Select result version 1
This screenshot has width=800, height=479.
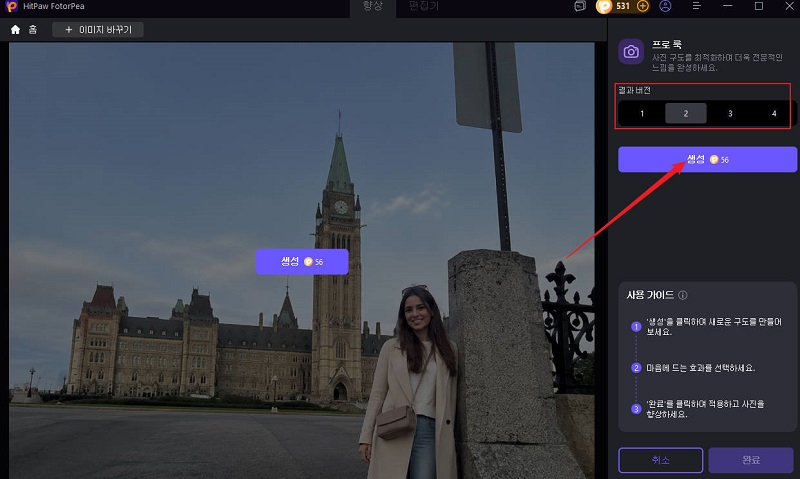pos(642,113)
